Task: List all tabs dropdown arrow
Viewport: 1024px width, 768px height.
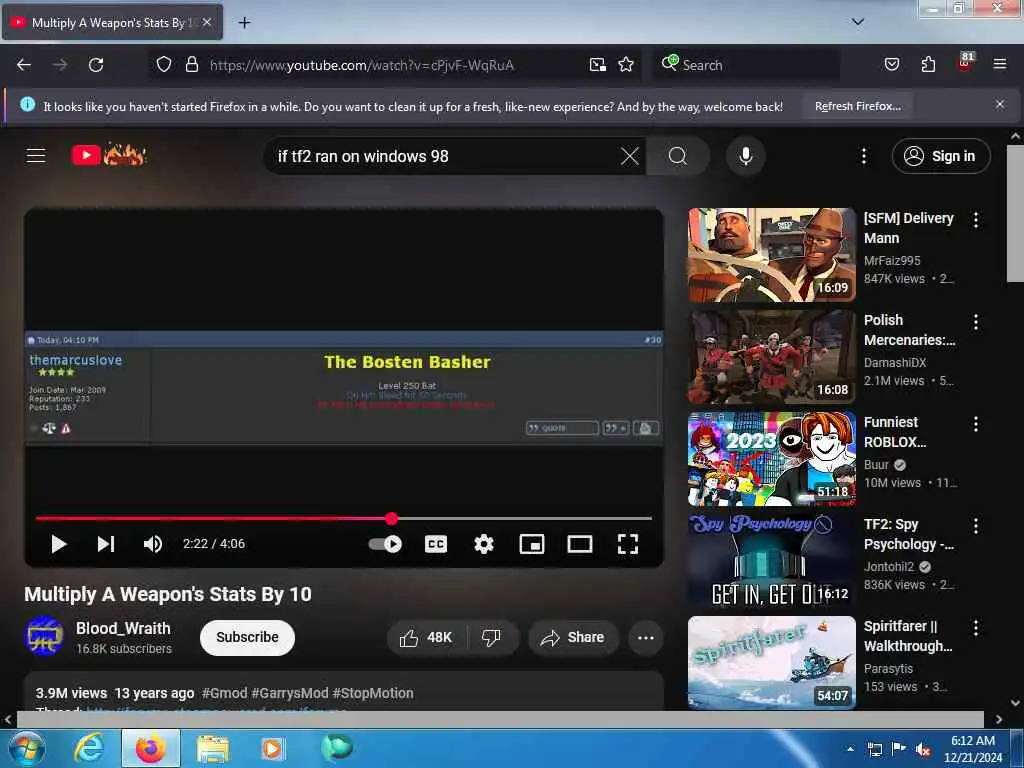Action: click(x=858, y=22)
